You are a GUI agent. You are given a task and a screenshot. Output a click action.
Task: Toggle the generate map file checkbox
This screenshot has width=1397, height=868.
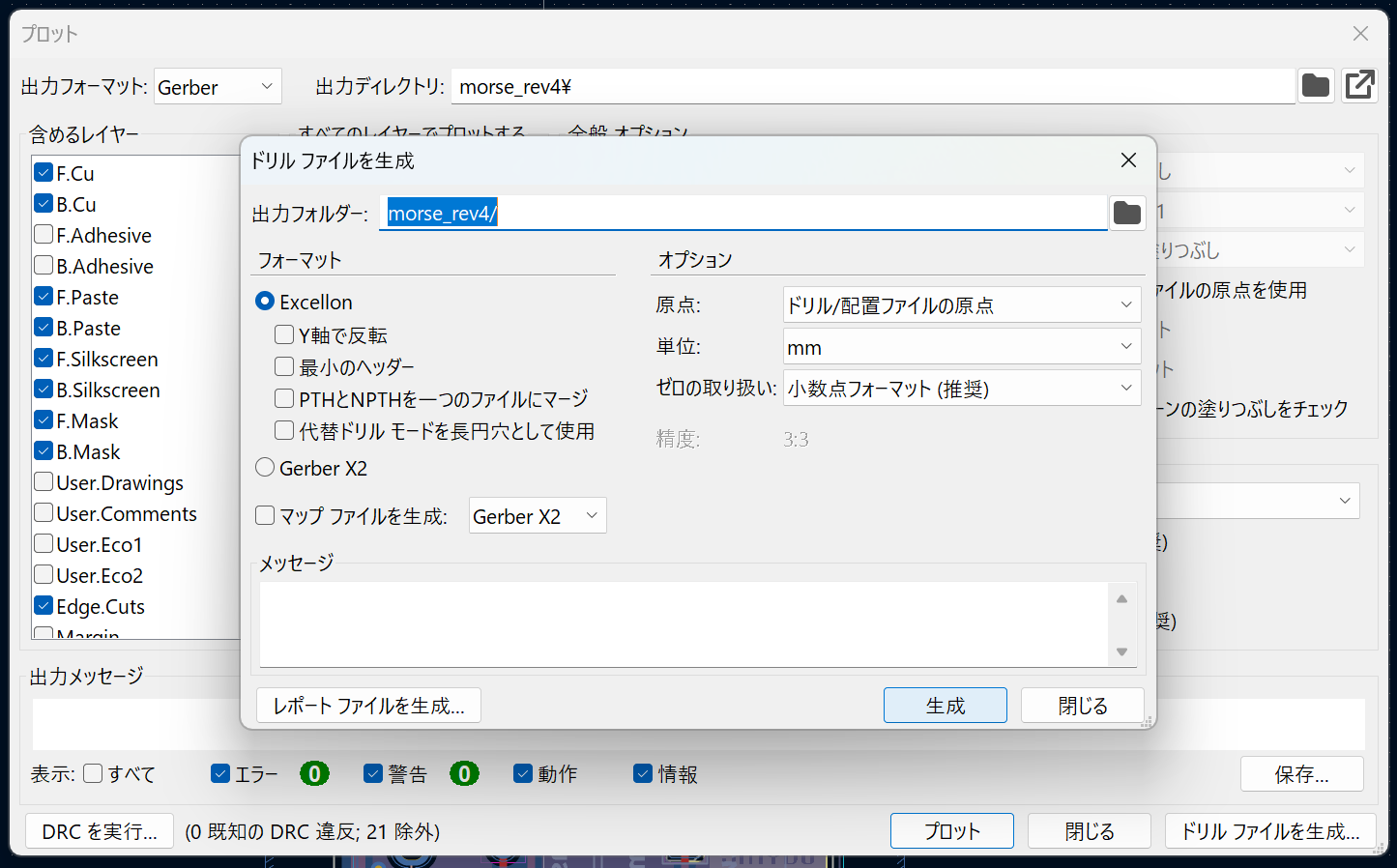[x=265, y=516]
